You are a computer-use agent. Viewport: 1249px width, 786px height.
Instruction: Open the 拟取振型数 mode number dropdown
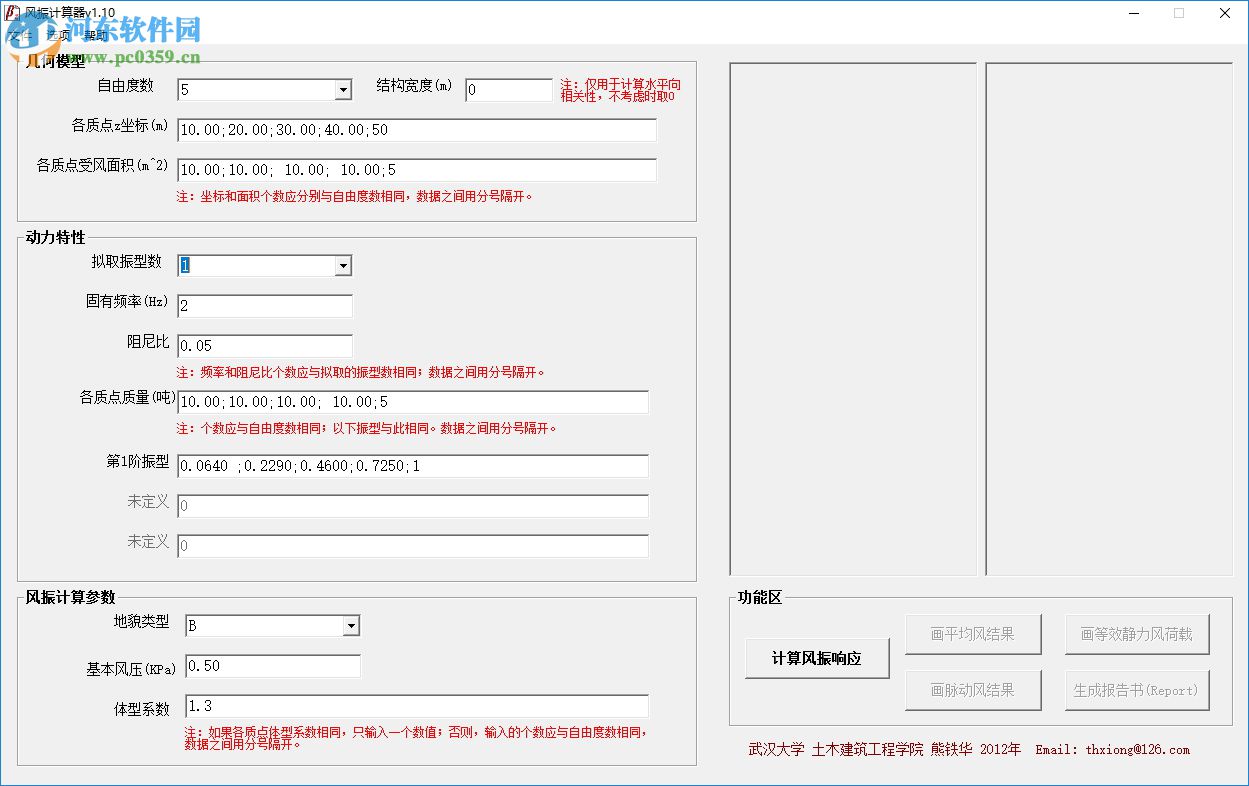[344, 265]
